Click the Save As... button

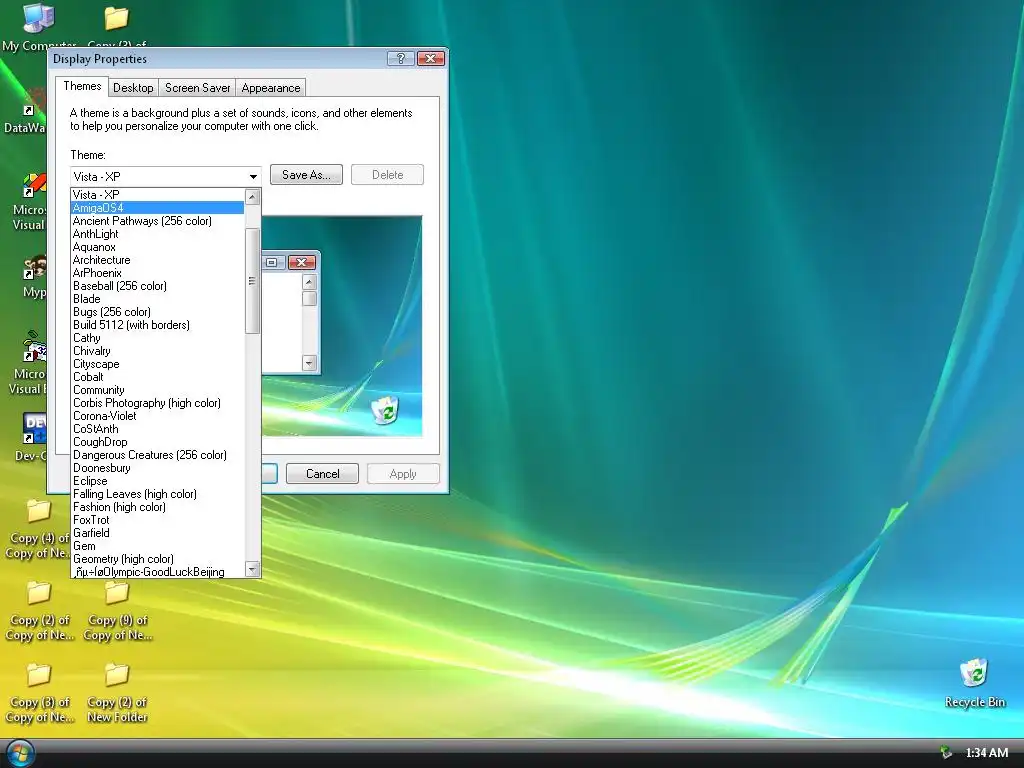click(x=306, y=175)
